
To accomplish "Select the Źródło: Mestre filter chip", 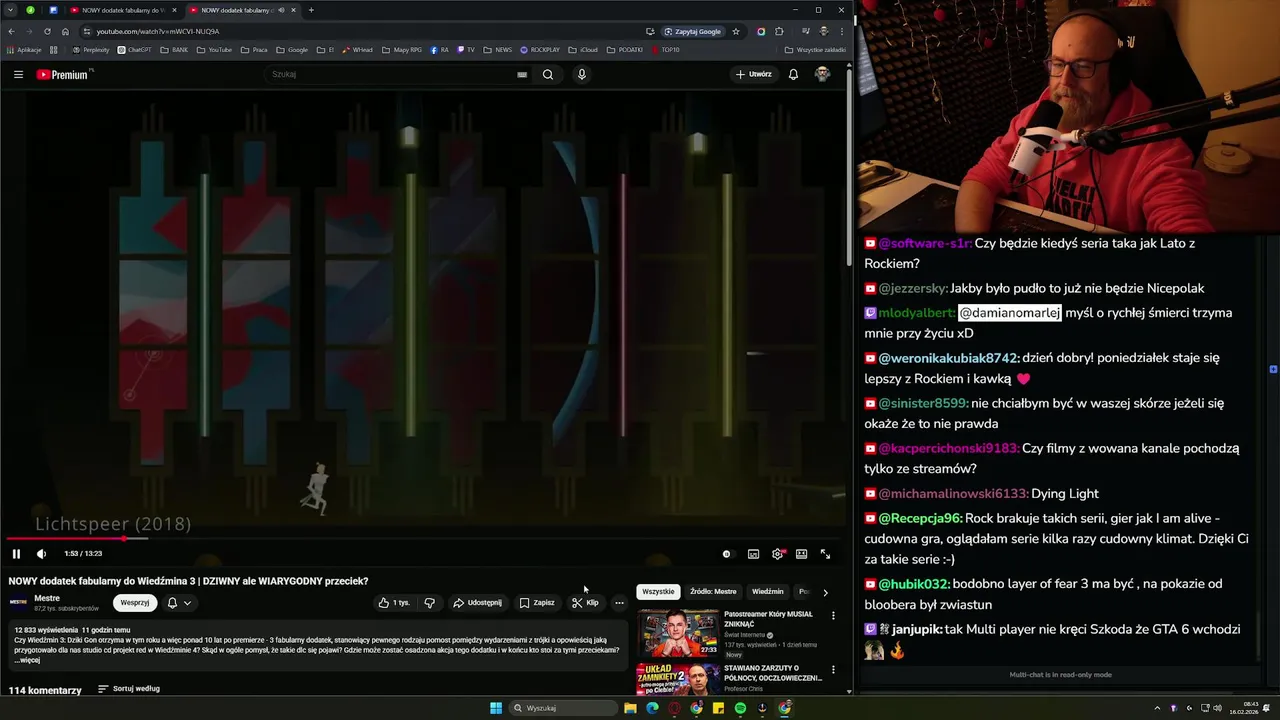I will (x=713, y=592).
